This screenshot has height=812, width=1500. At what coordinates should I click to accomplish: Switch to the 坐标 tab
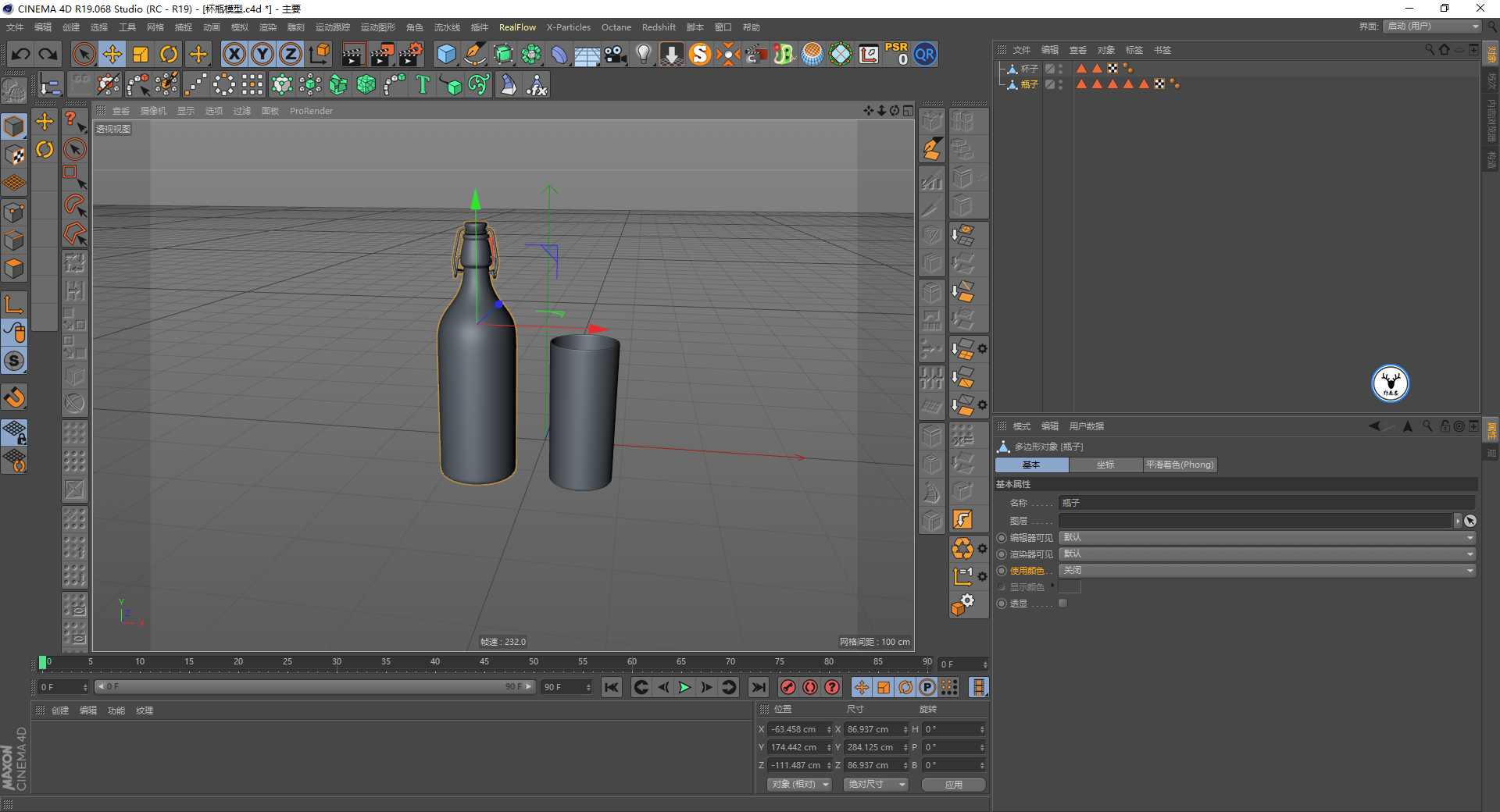tap(1105, 465)
